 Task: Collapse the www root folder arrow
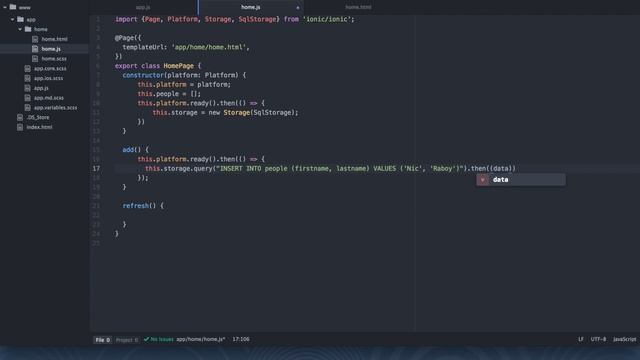click(5, 7)
